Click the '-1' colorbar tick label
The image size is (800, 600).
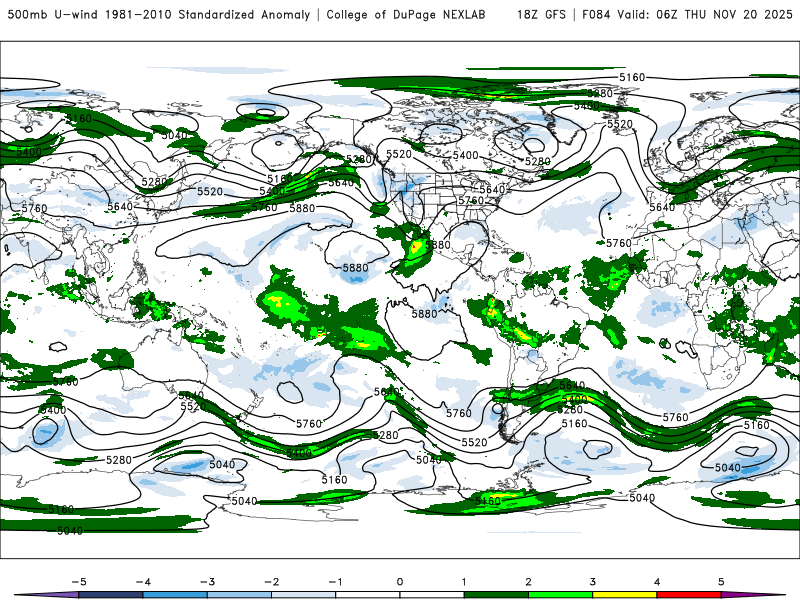point(335,582)
